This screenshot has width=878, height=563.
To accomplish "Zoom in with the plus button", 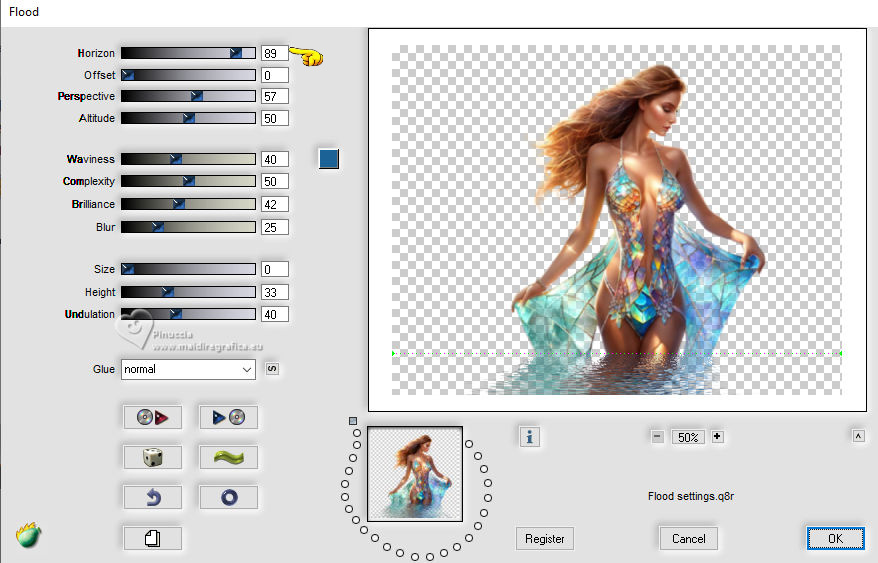I will 717,437.
